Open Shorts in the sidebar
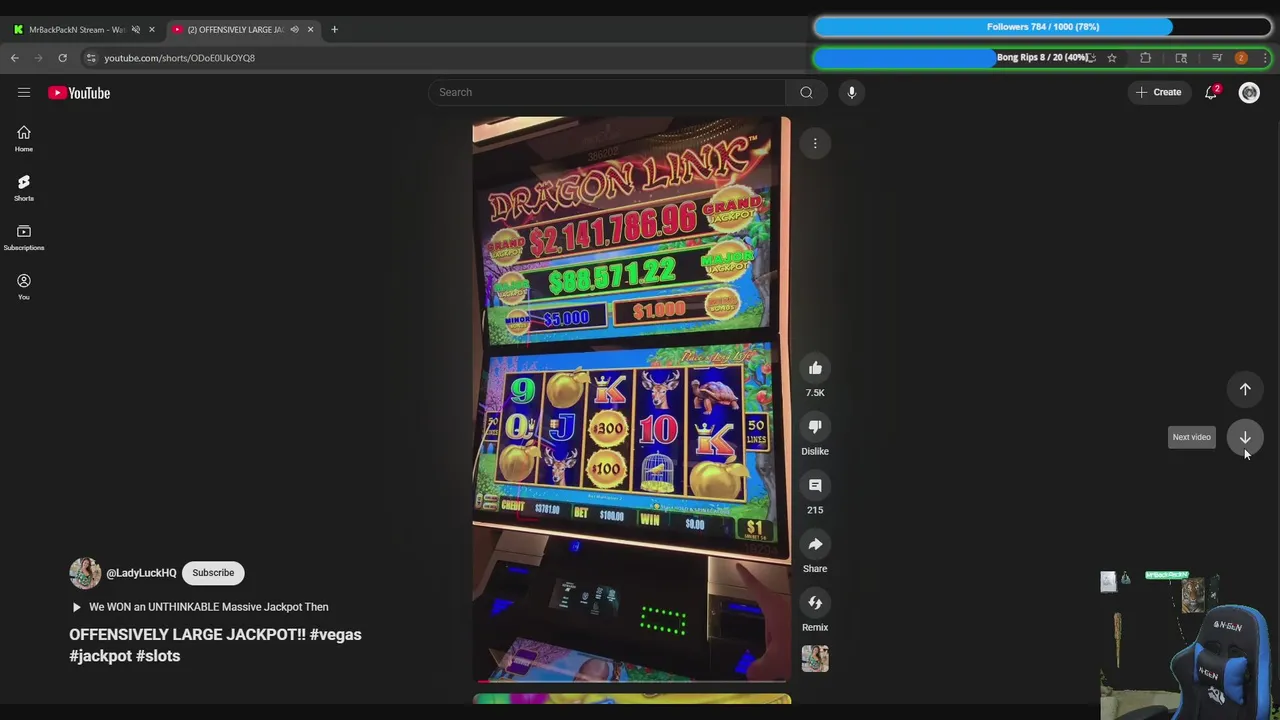Screen dimensions: 1280x720 (24, 188)
